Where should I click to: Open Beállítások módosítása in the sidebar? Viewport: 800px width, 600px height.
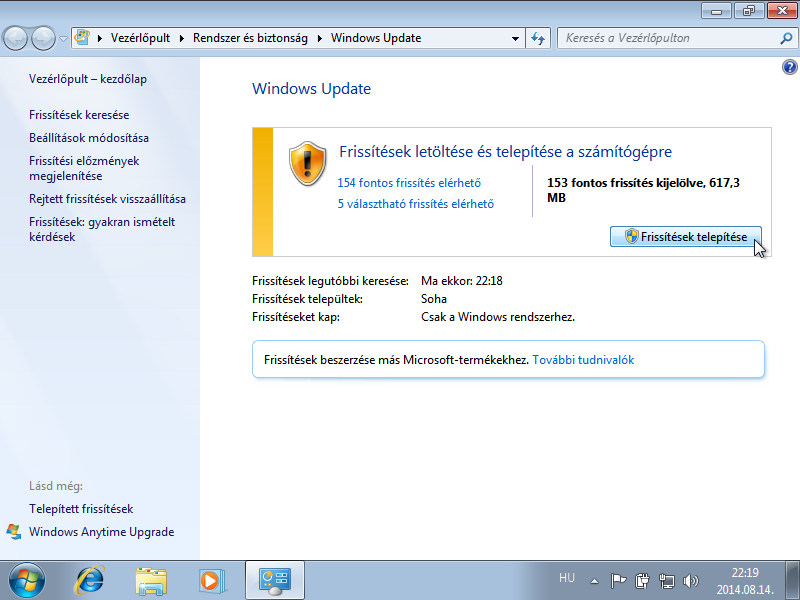(x=89, y=138)
